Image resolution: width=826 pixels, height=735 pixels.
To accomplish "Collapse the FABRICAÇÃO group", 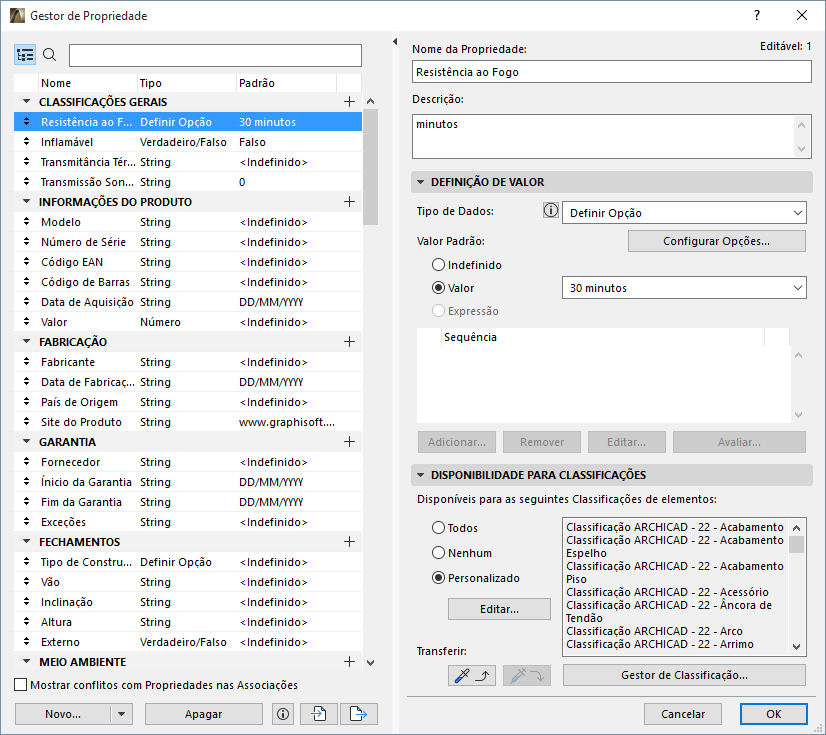I will (26, 341).
